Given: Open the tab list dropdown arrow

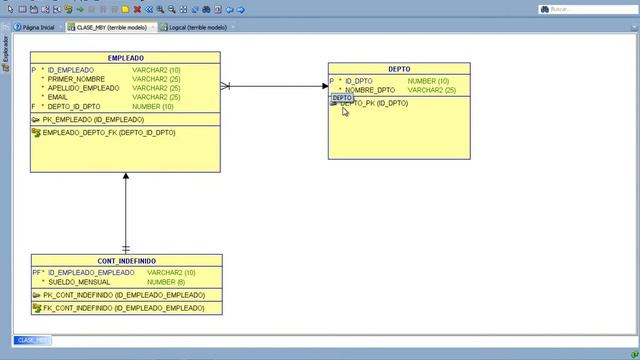Looking at the screenshot, I should [x=634, y=28].
